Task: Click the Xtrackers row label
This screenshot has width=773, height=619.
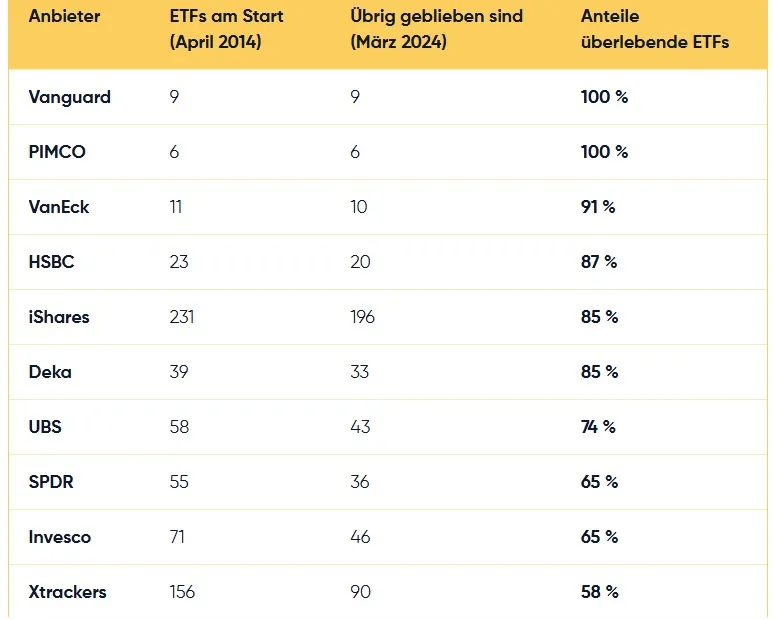Action: 68,592
